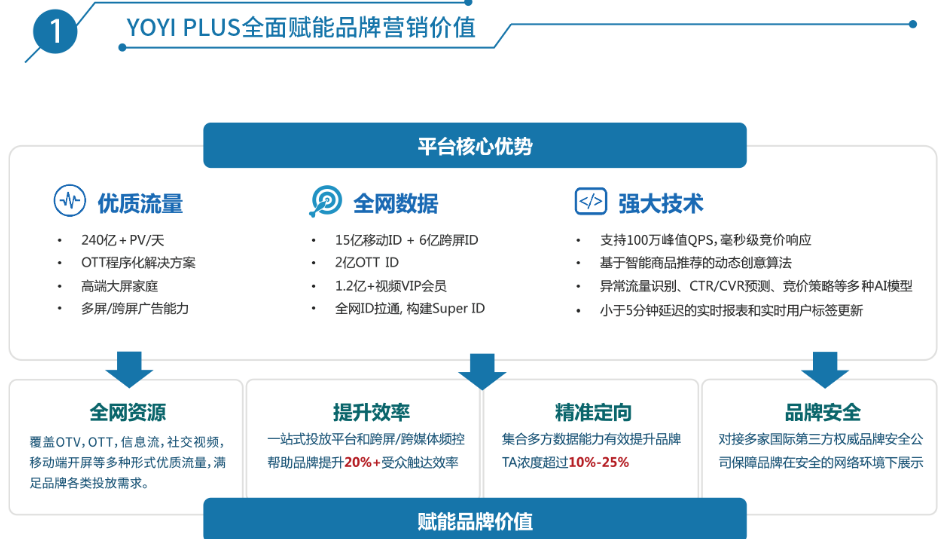941x539 pixels.
Task: Click the red 10%-25% figure
Action: click(x=598, y=462)
